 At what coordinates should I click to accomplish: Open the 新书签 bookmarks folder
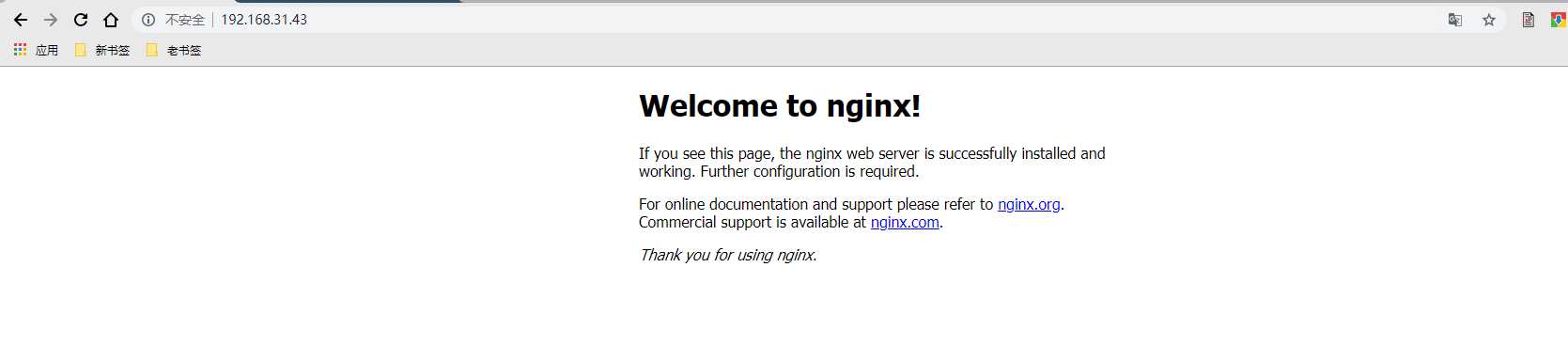[x=102, y=50]
